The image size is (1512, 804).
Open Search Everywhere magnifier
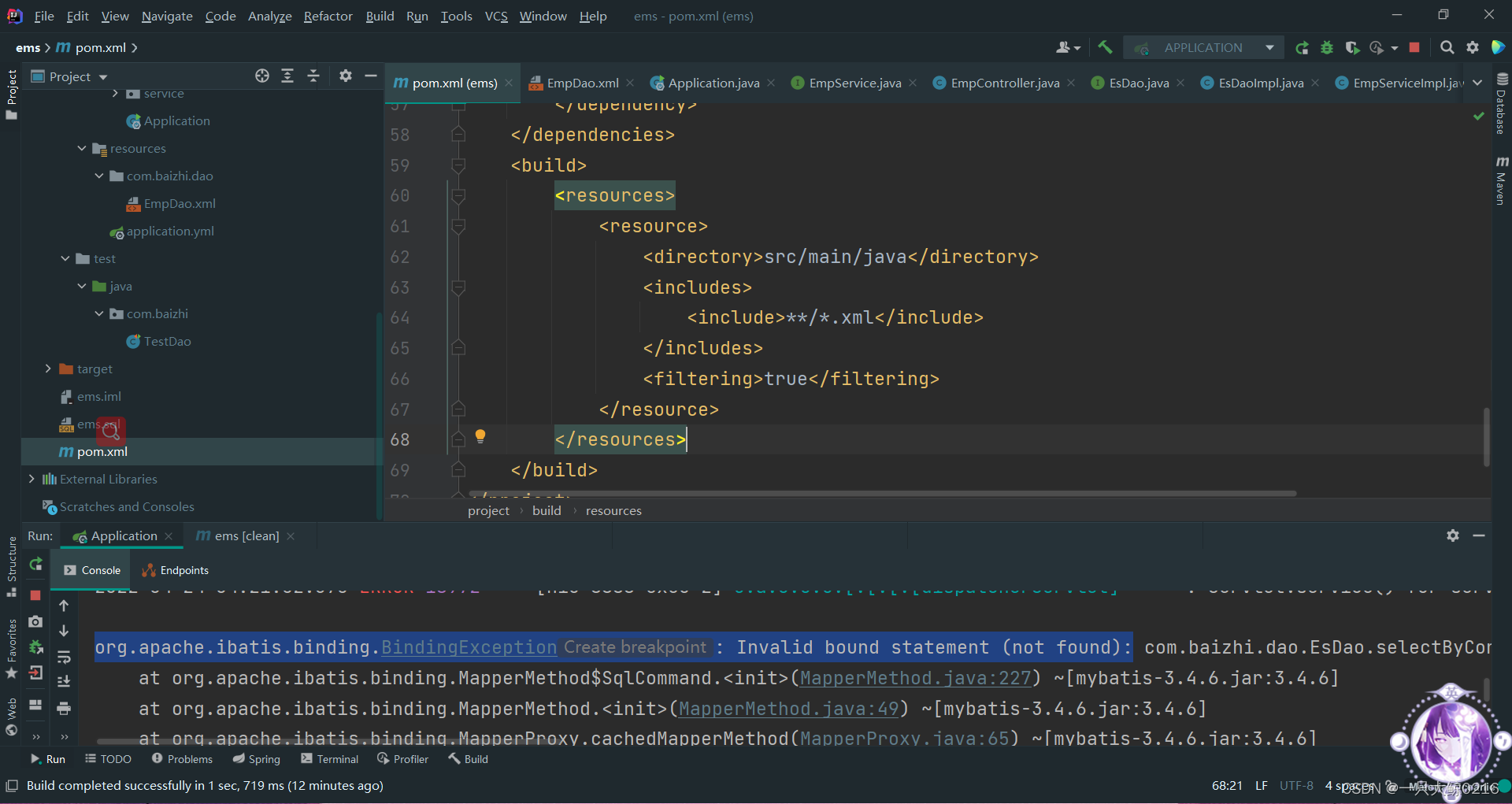pos(1447,47)
